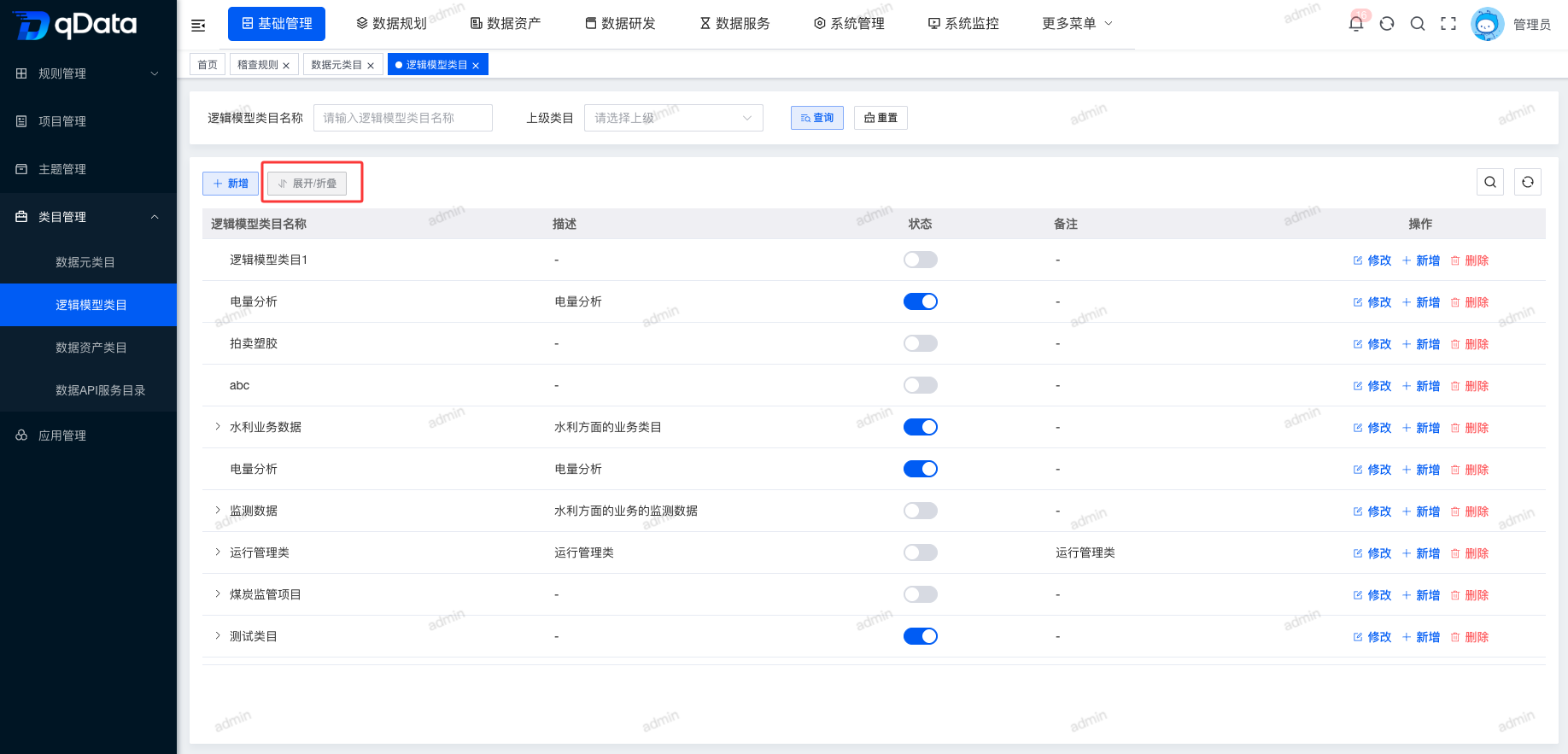Screen dimensions: 1568x754
Task: Open the 数据服务 top menu
Action: 734,24
